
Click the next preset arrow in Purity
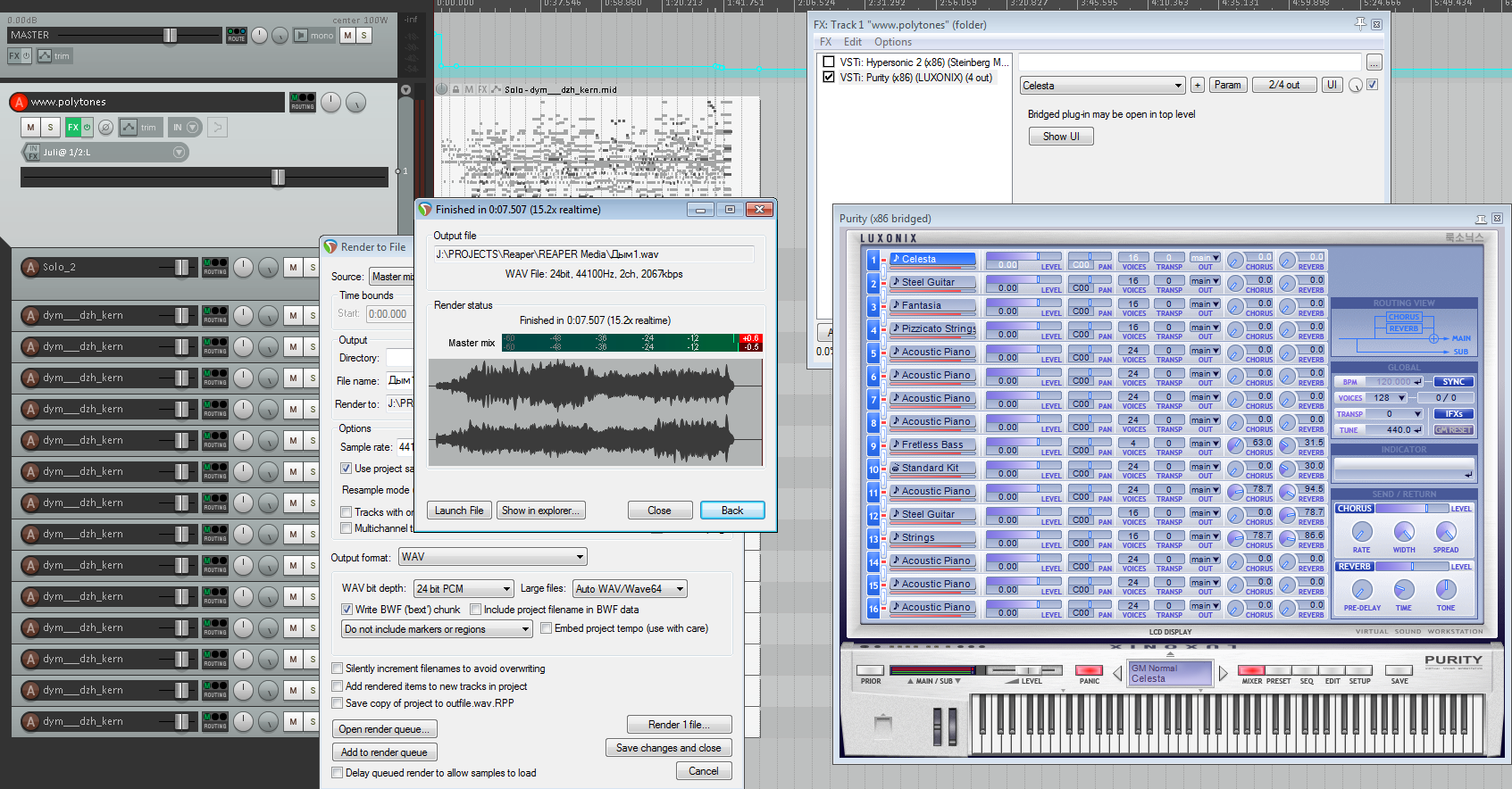click(1223, 674)
